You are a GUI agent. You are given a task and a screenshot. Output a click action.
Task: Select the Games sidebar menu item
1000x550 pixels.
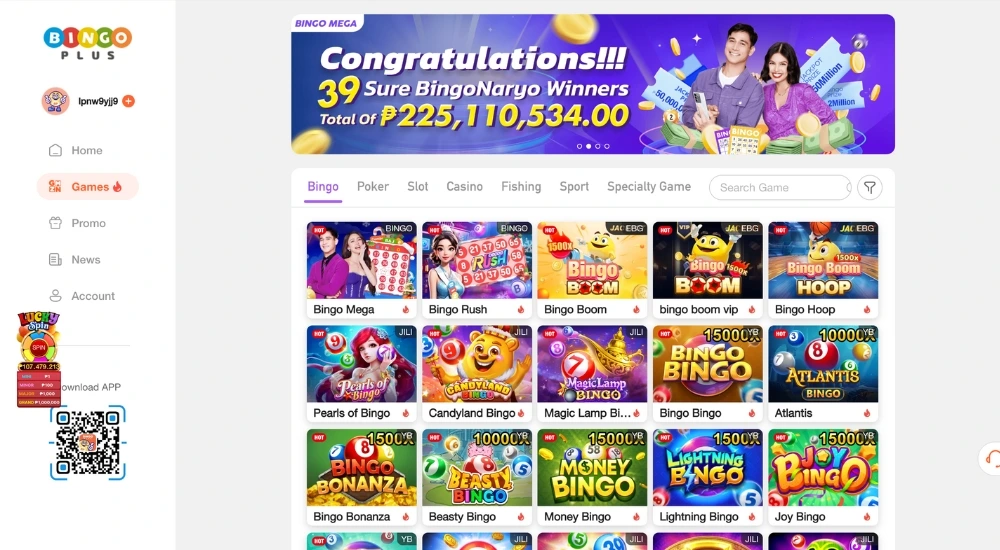pyautogui.click(x=87, y=186)
